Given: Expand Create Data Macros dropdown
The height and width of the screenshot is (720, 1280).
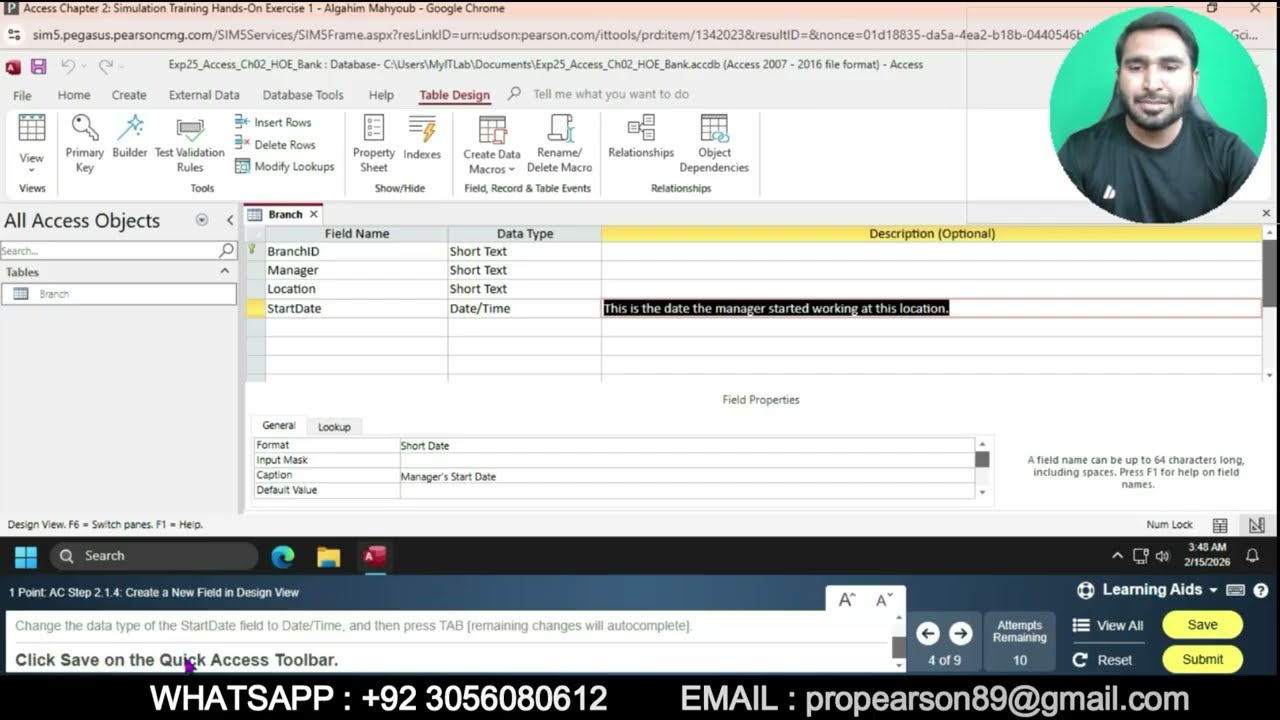Looking at the screenshot, I should point(492,144).
